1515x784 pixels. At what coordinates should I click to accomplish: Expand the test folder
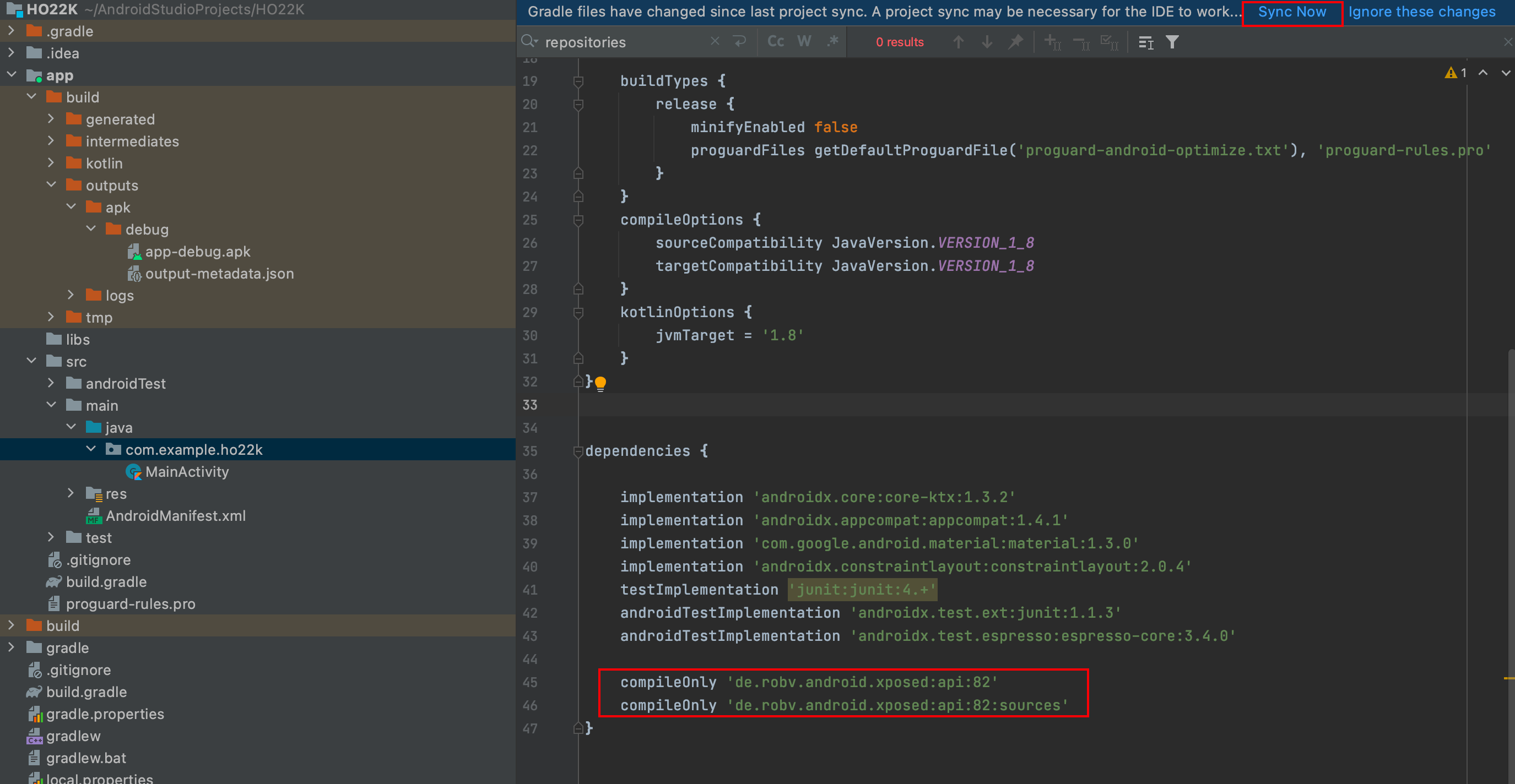pos(51,538)
